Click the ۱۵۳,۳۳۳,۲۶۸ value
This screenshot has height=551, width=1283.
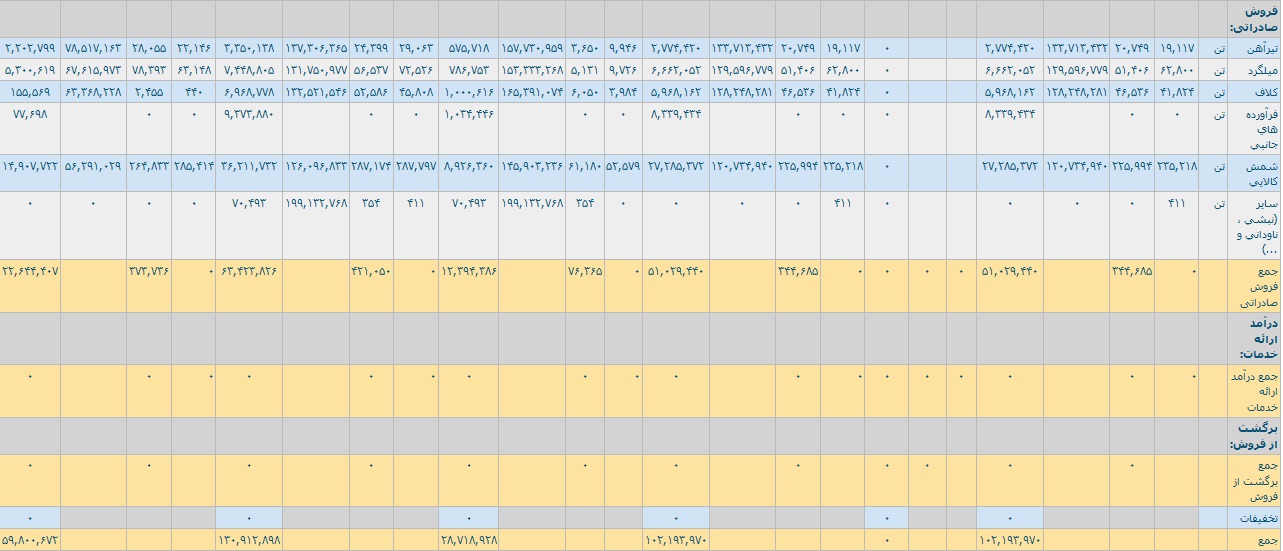pyautogui.click(x=533, y=70)
